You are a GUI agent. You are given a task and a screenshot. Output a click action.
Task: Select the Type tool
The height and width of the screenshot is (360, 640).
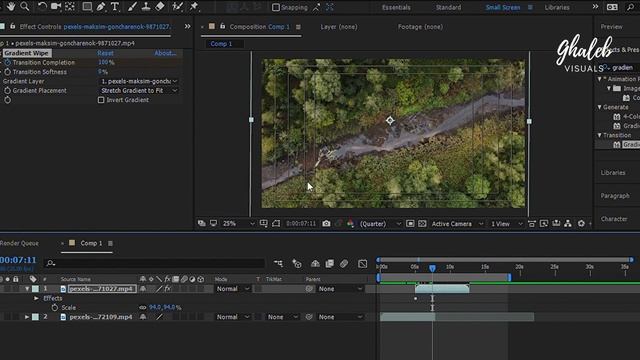tap(115, 6)
